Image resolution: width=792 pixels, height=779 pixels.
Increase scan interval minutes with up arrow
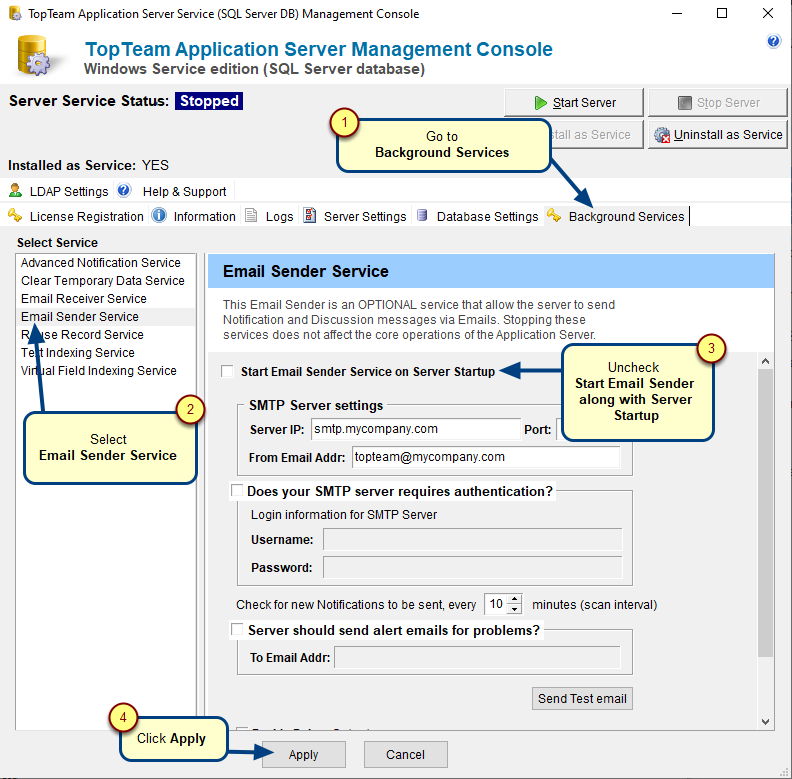pos(514,600)
